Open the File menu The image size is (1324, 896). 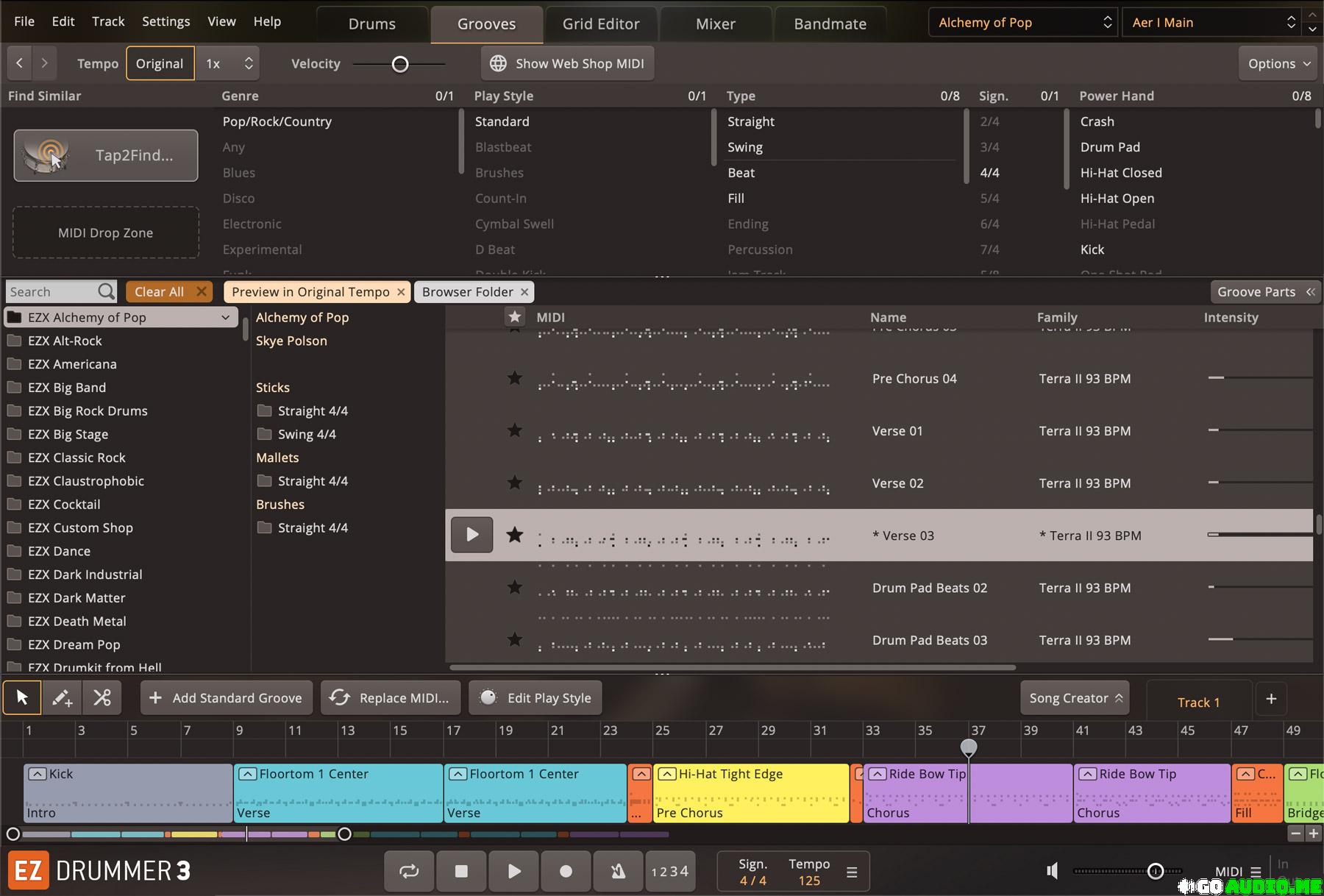pos(24,21)
